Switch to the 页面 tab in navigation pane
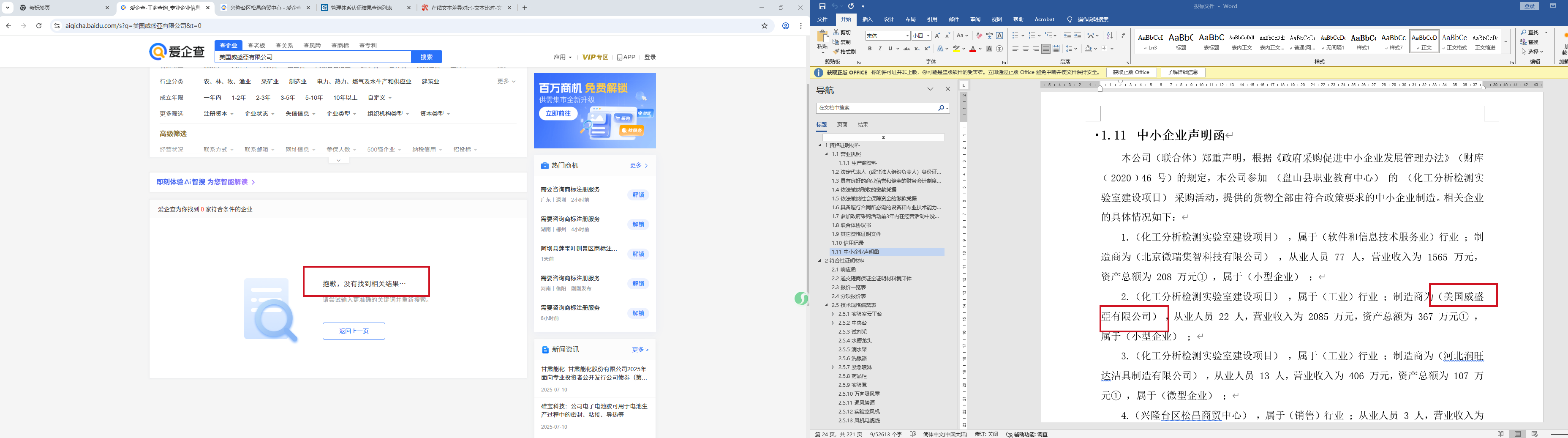The image size is (1568, 438). click(x=842, y=124)
